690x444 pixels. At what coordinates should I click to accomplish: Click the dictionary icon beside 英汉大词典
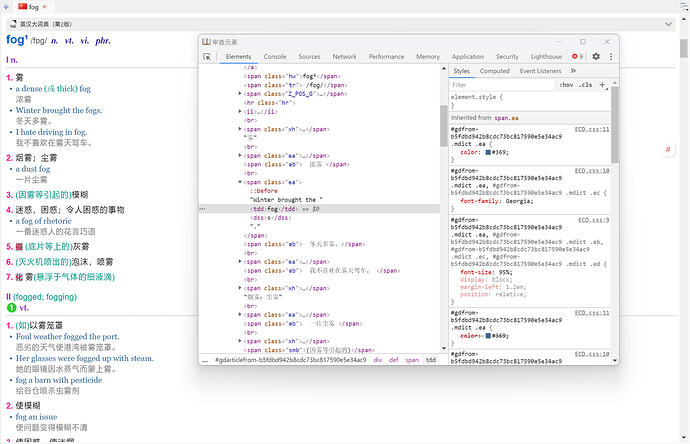(x=13, y=24)
